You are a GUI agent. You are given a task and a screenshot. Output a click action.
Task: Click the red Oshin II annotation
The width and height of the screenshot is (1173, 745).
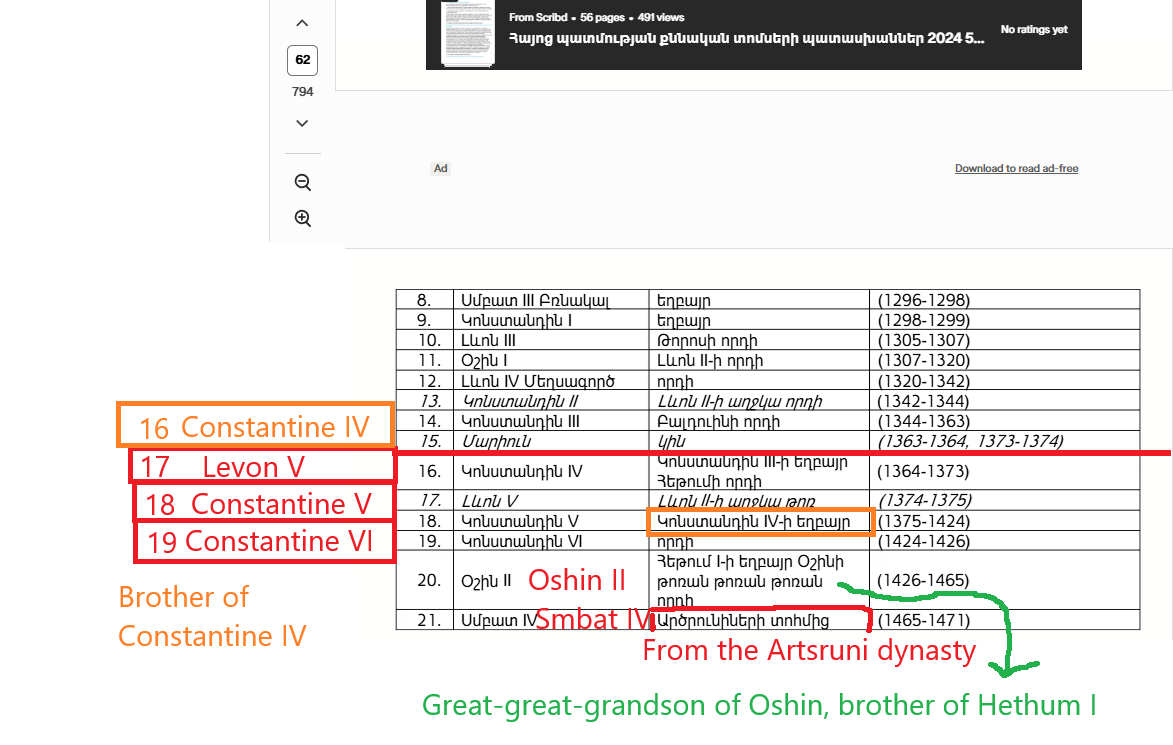tap(577, 580)
